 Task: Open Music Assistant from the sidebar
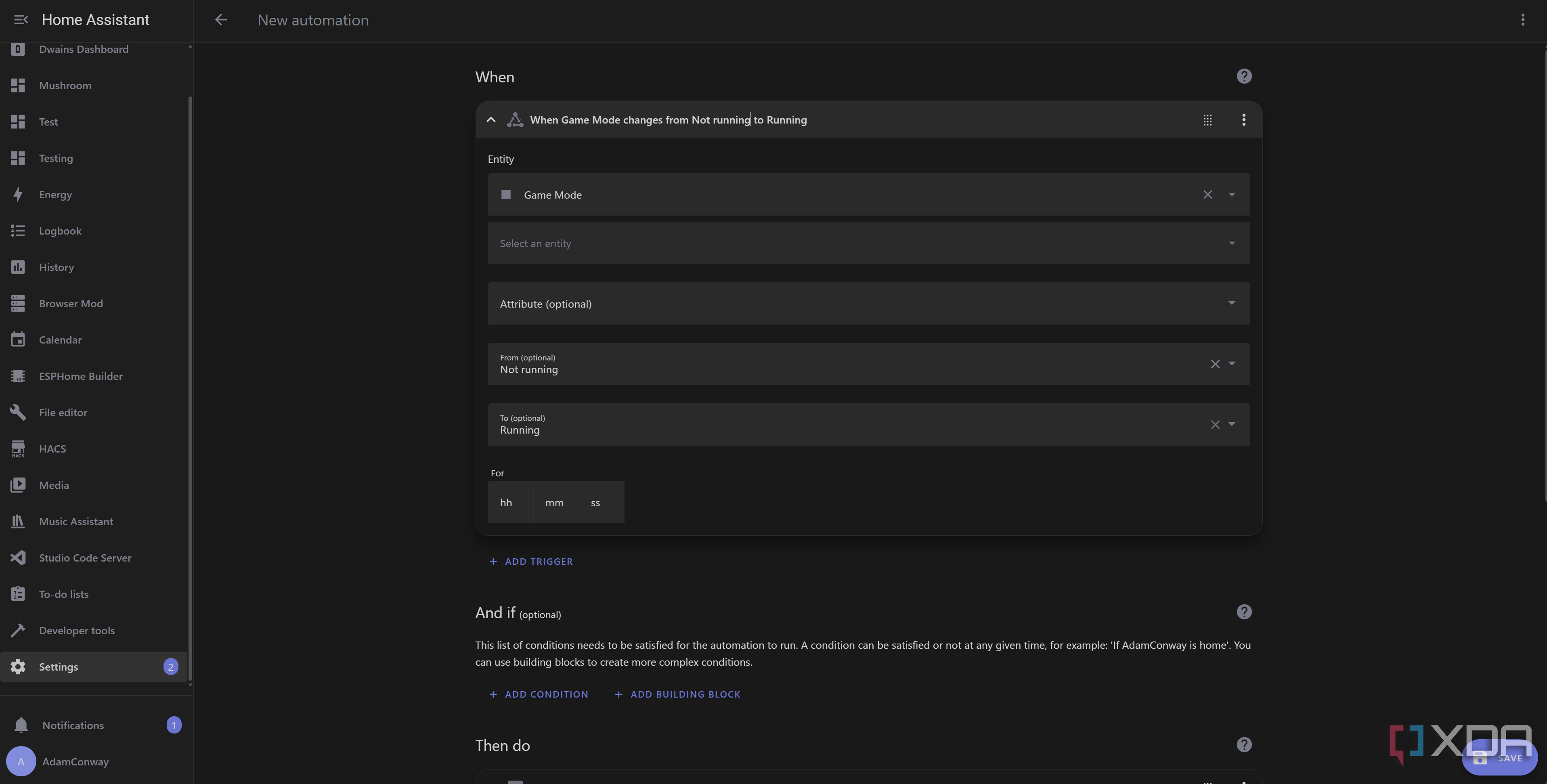tap(94, 522)
